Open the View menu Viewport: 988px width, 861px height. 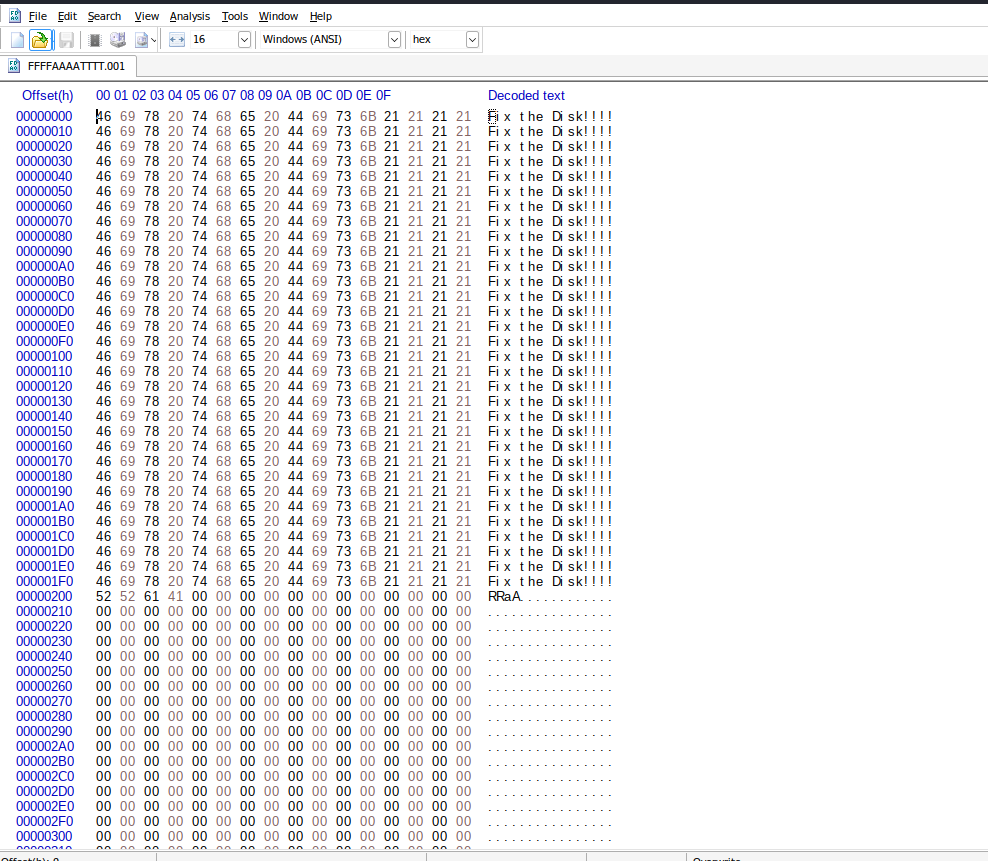(x=146, y=16)
